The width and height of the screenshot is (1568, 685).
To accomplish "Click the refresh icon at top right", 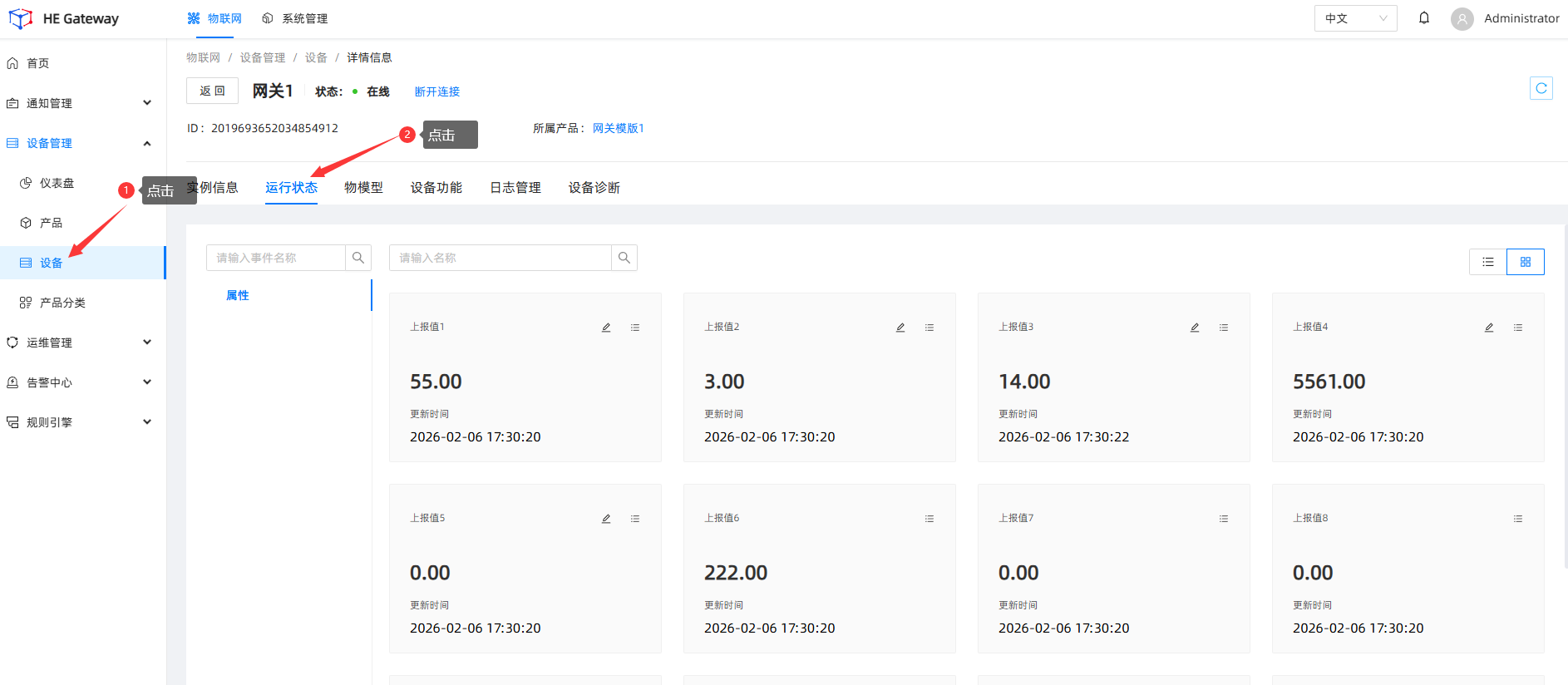I will click(1541, 88).
